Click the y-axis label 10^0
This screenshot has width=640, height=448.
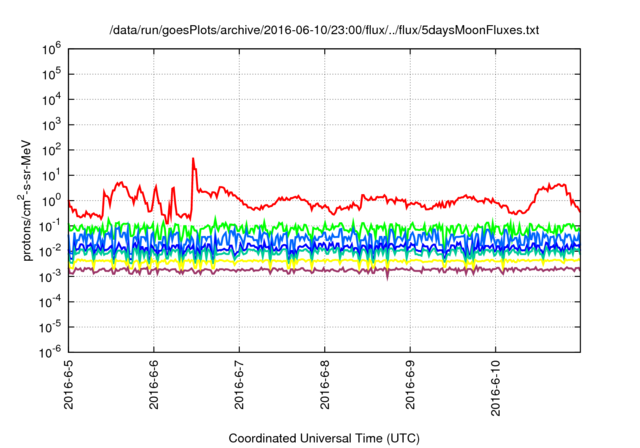(x=52, y=202)
